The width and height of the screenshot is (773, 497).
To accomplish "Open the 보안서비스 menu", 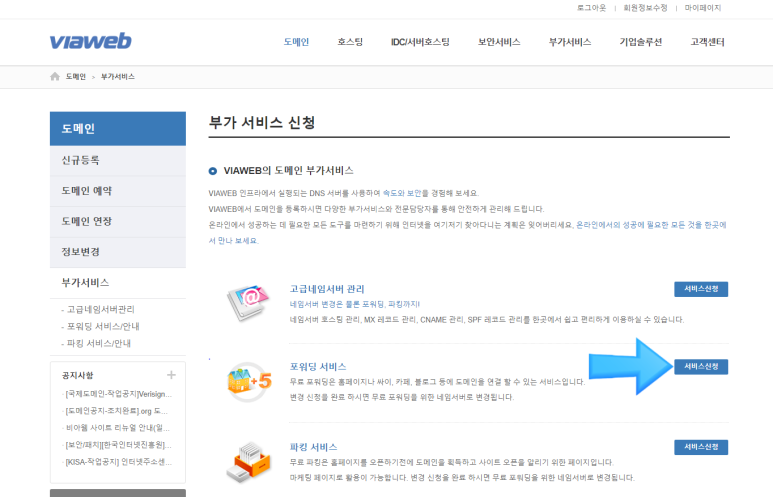I will (499, 42).
